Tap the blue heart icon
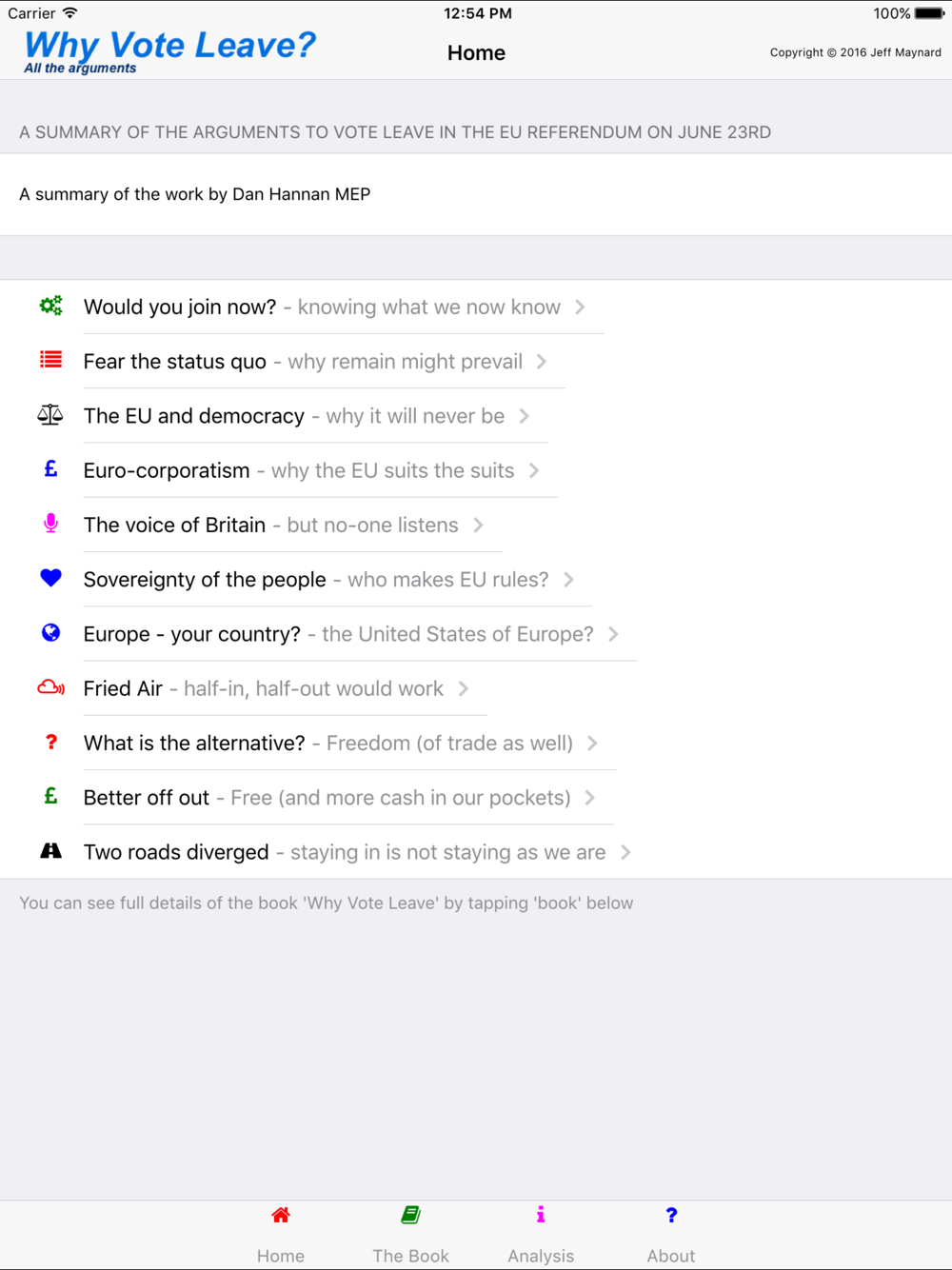952x1270 pixels. [50, 578]
